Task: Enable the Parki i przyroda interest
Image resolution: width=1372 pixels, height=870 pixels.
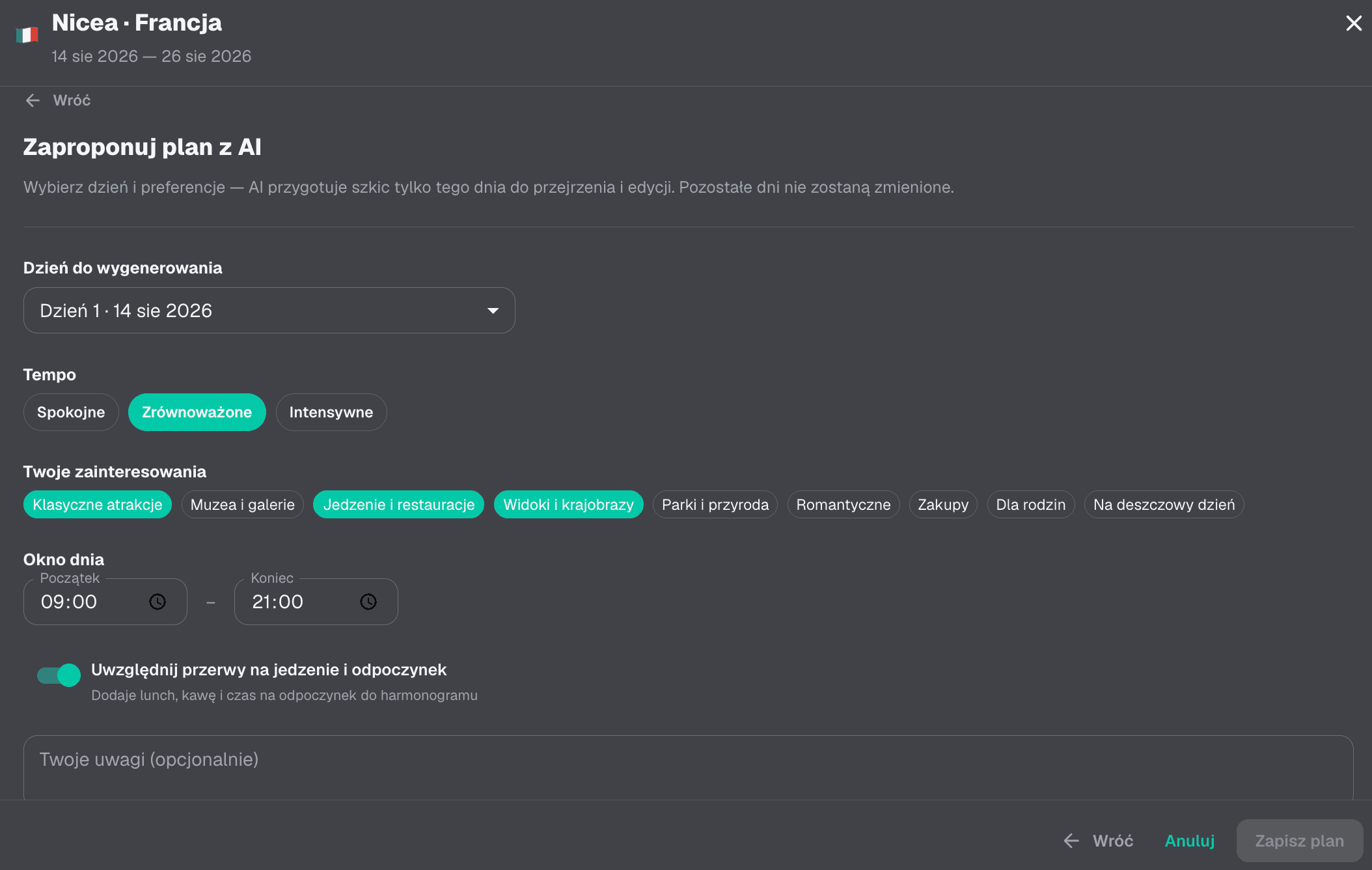Action: coord(715,505)
